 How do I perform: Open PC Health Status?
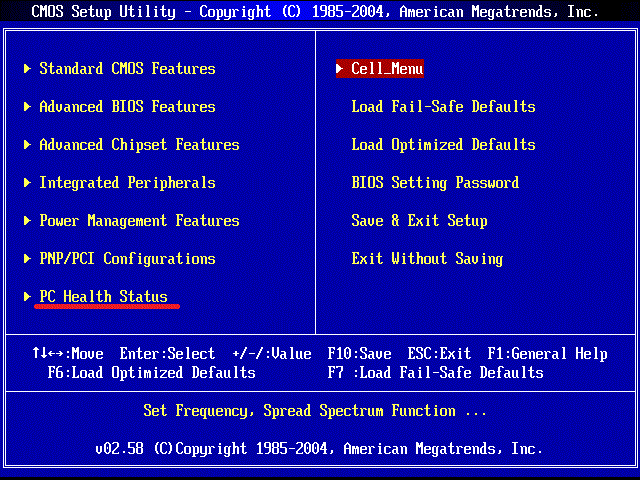click(x=103, y=297)
